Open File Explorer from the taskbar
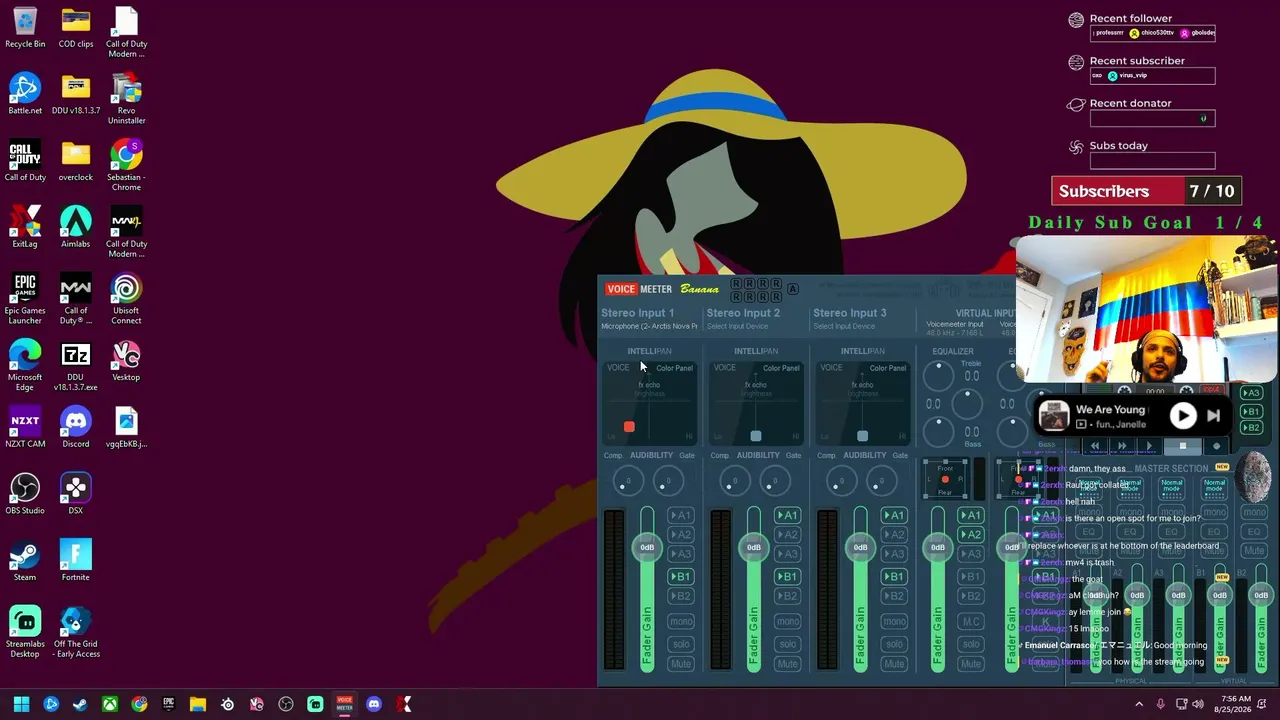 pos(198,704)
